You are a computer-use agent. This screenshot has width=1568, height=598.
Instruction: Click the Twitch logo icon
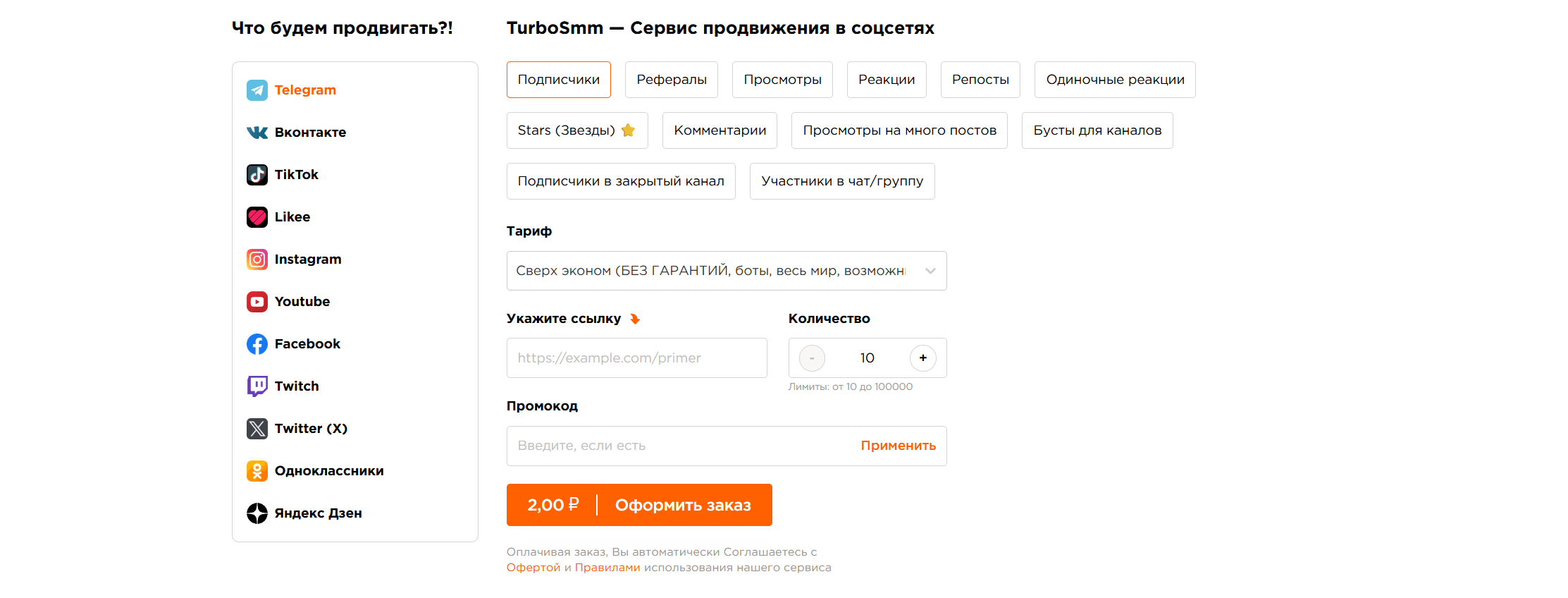257,386
